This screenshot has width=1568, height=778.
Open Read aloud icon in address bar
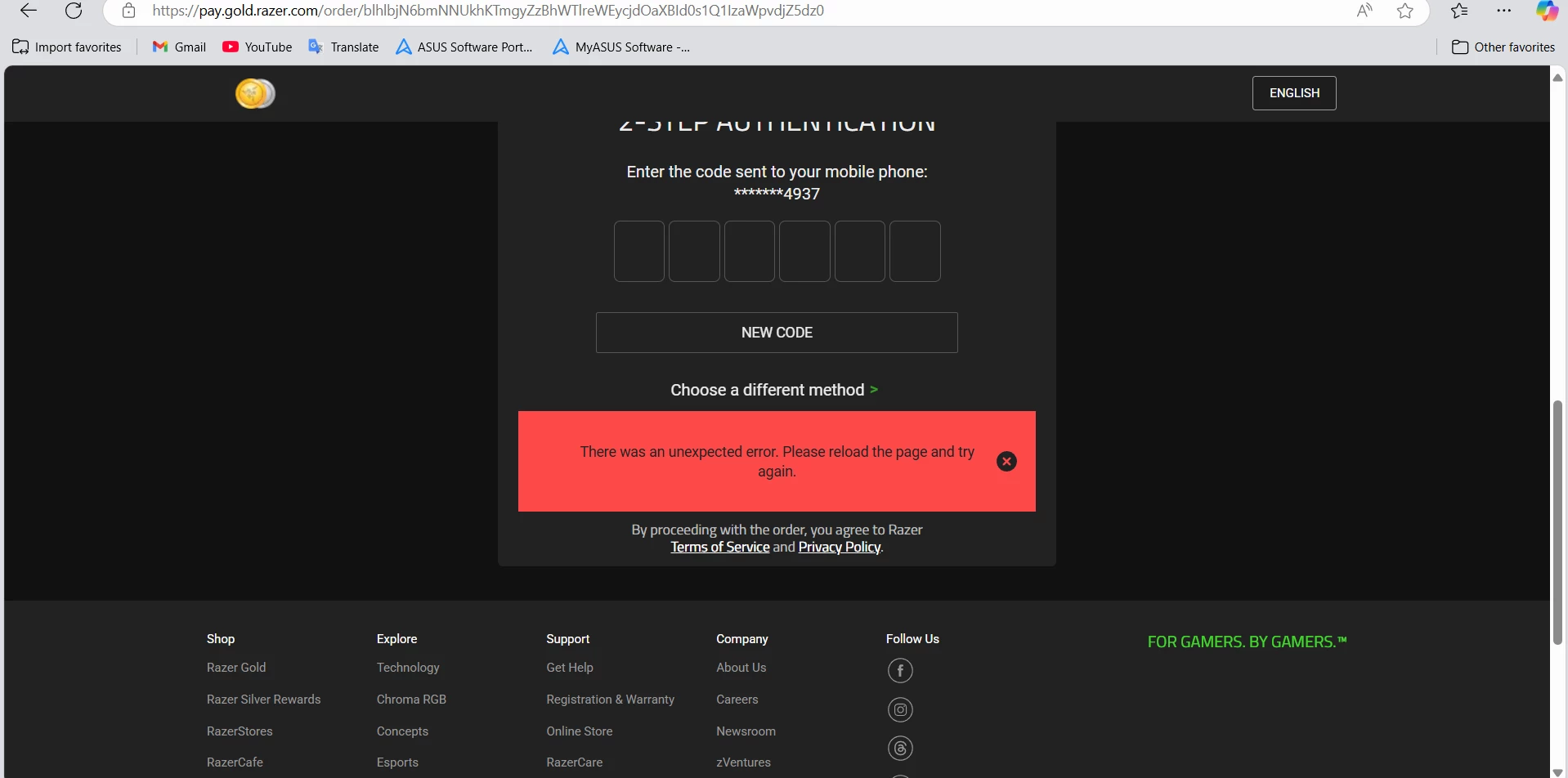1364,11
